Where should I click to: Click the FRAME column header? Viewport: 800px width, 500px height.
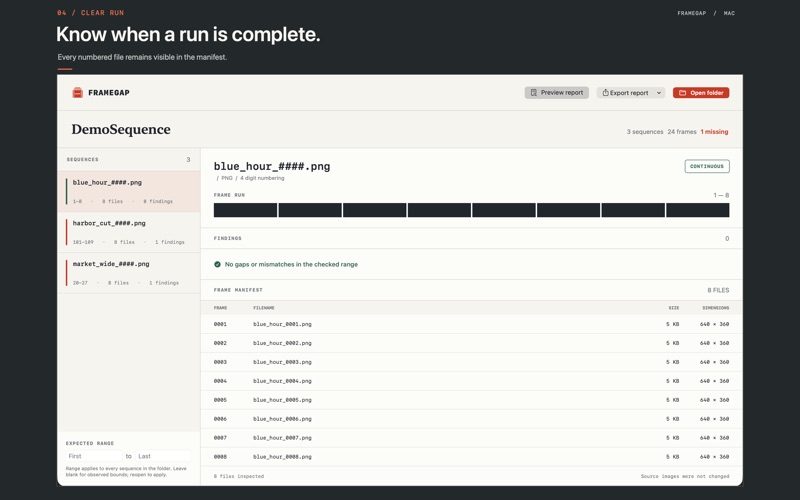(x=220, y=308)
